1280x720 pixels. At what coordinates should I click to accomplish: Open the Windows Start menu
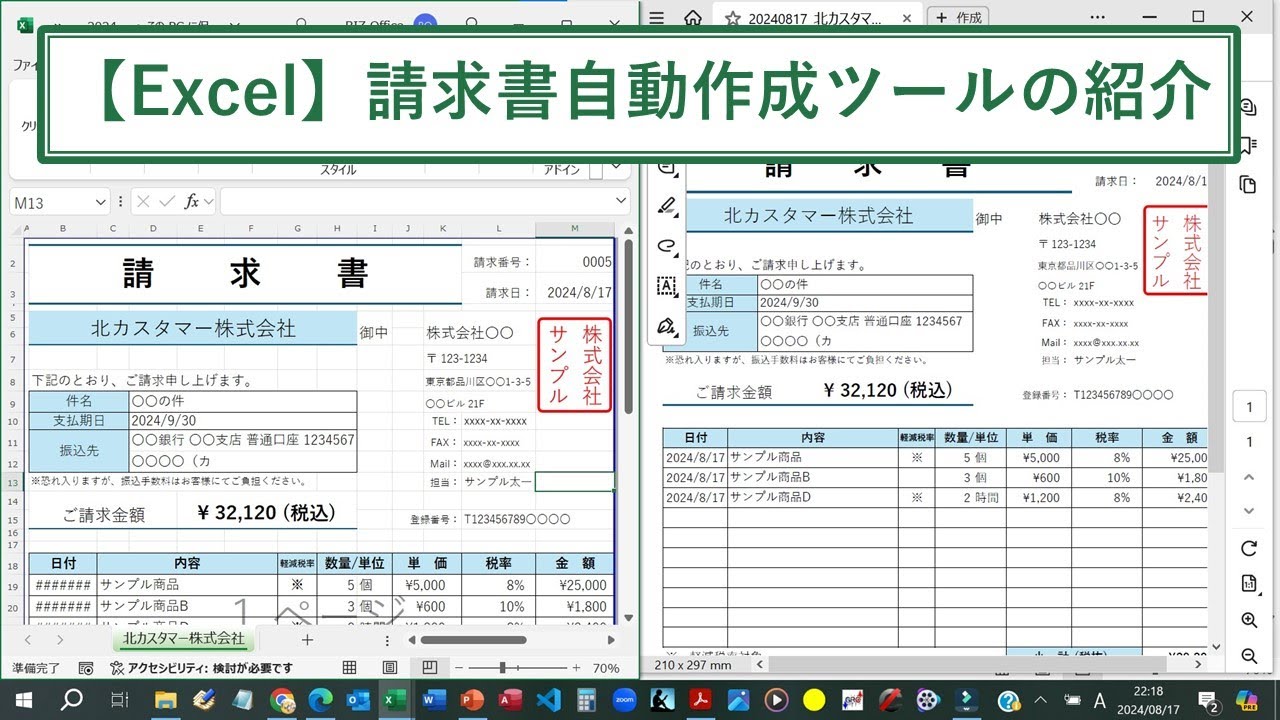pos(24,700)
